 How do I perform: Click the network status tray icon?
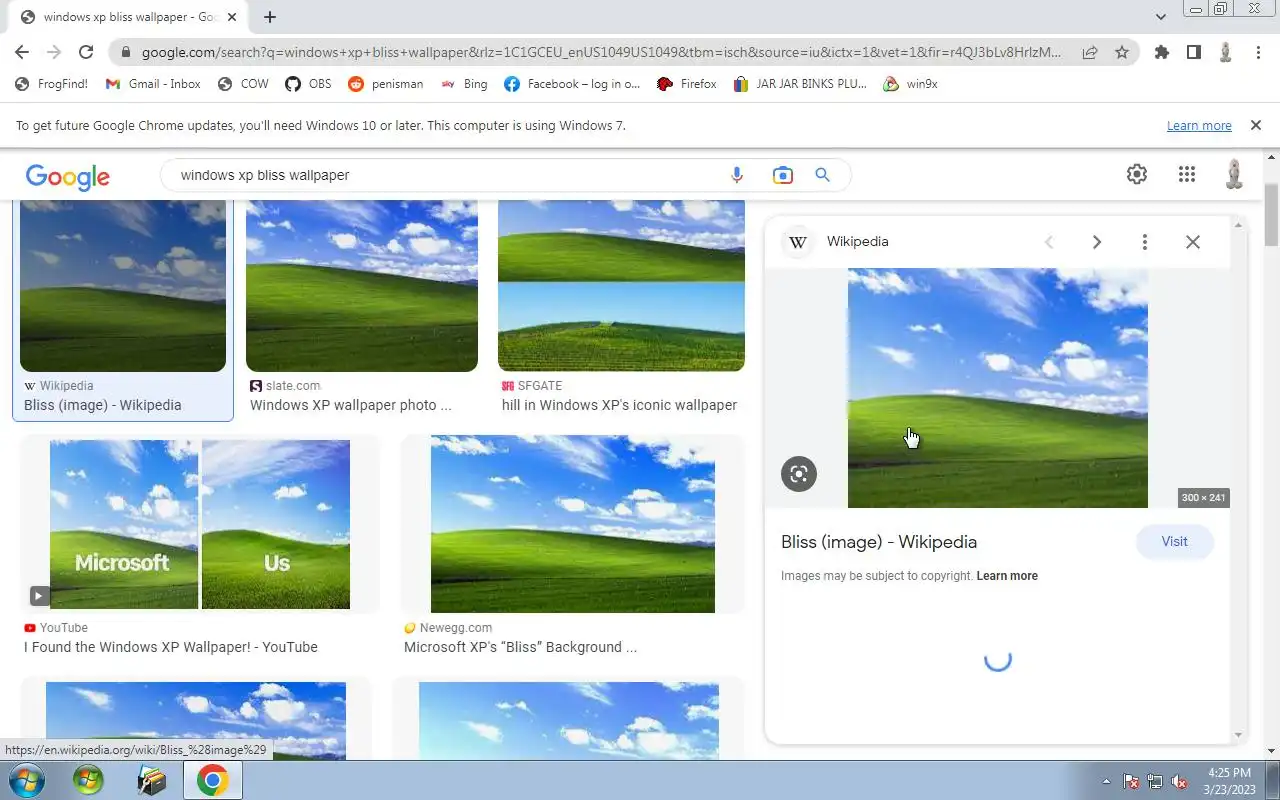[x=1155, y=781]
